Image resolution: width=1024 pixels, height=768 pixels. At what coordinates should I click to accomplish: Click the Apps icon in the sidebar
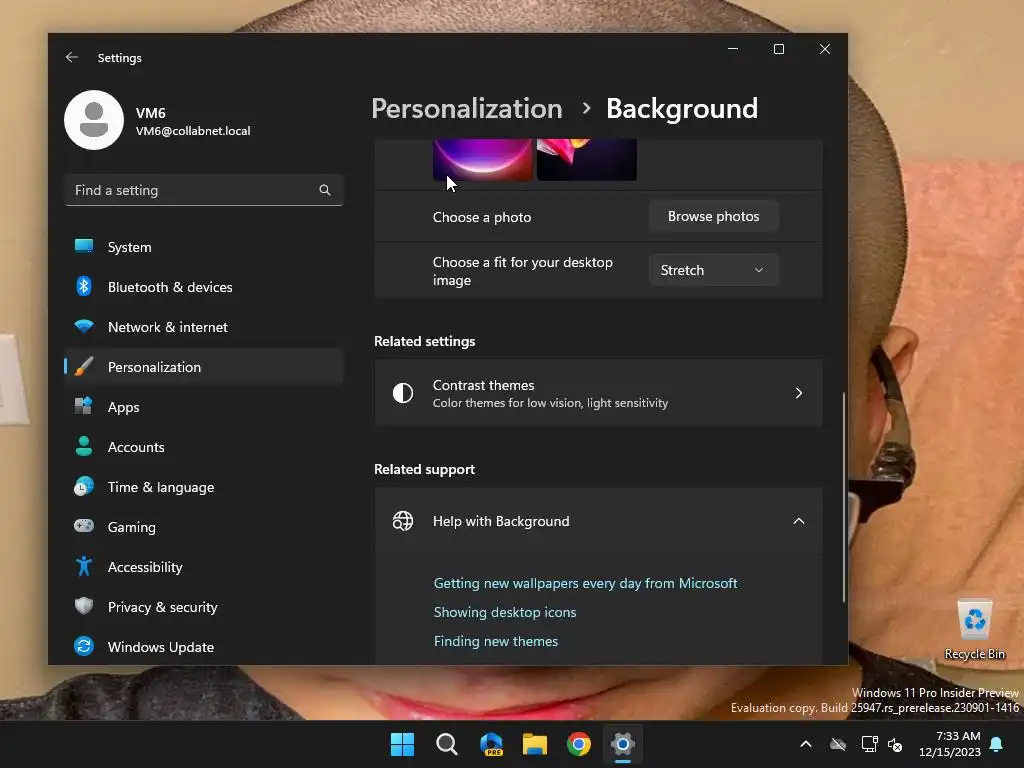[84, 406]
